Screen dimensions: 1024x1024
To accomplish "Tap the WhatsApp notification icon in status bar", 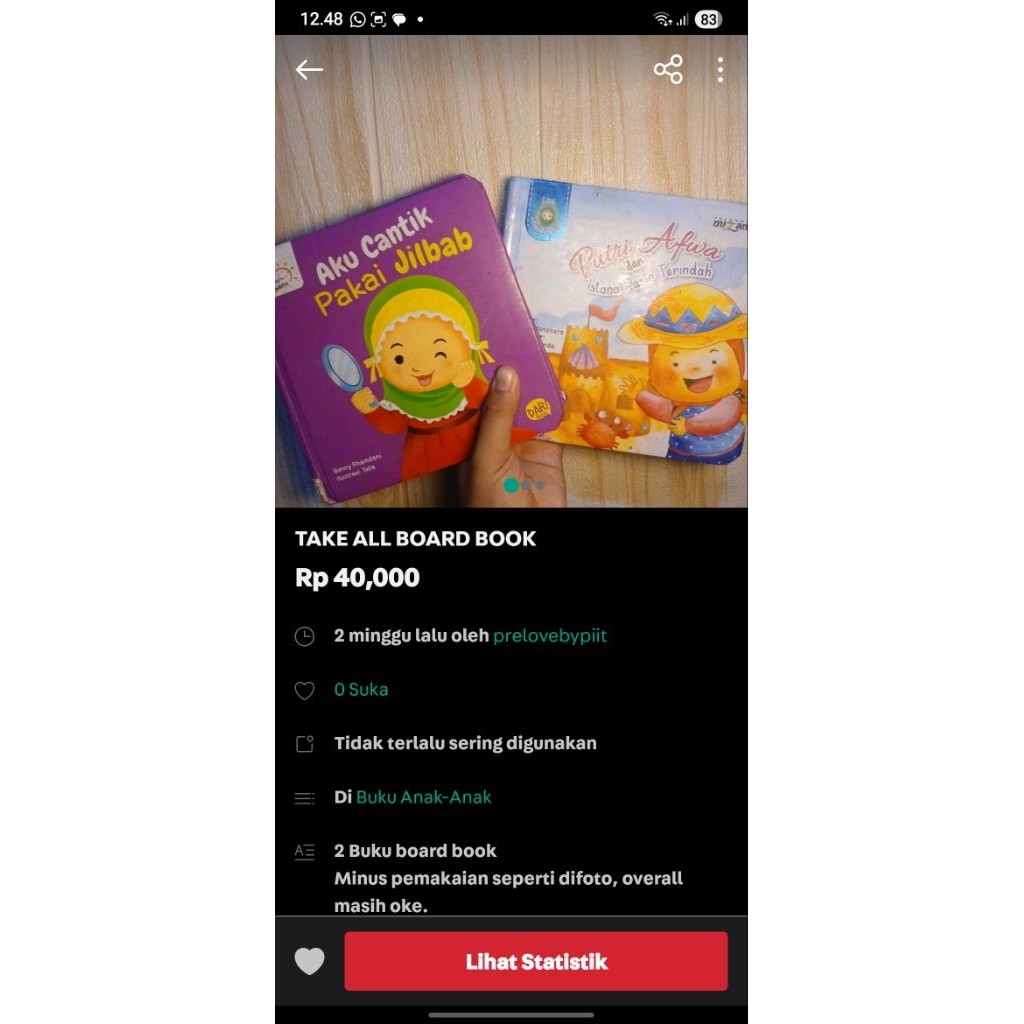I will tap(358, 20).
